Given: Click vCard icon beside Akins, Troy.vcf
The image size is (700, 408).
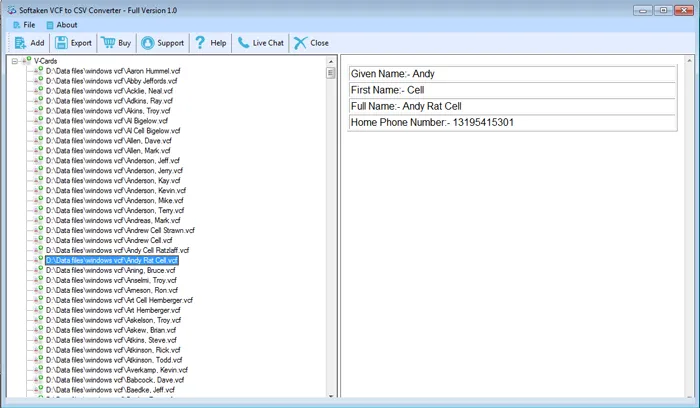Looking at the screenshot, I should pyautogui.click(x=38, y=111).
